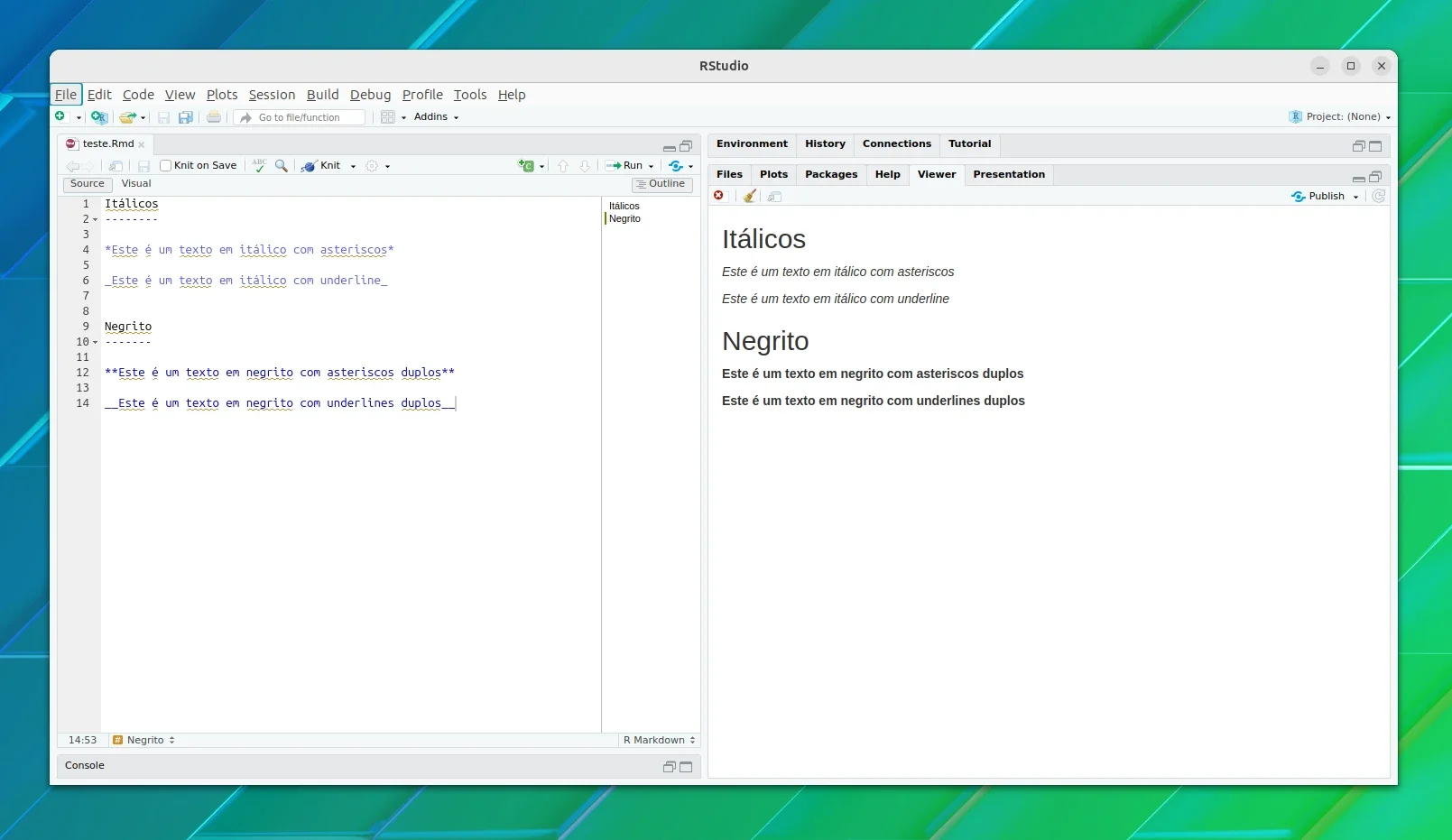This screenshot has height=840, width=1452.
Task: Maximize the Console pane
Action: pyautogui.click(x=686, y=767)
